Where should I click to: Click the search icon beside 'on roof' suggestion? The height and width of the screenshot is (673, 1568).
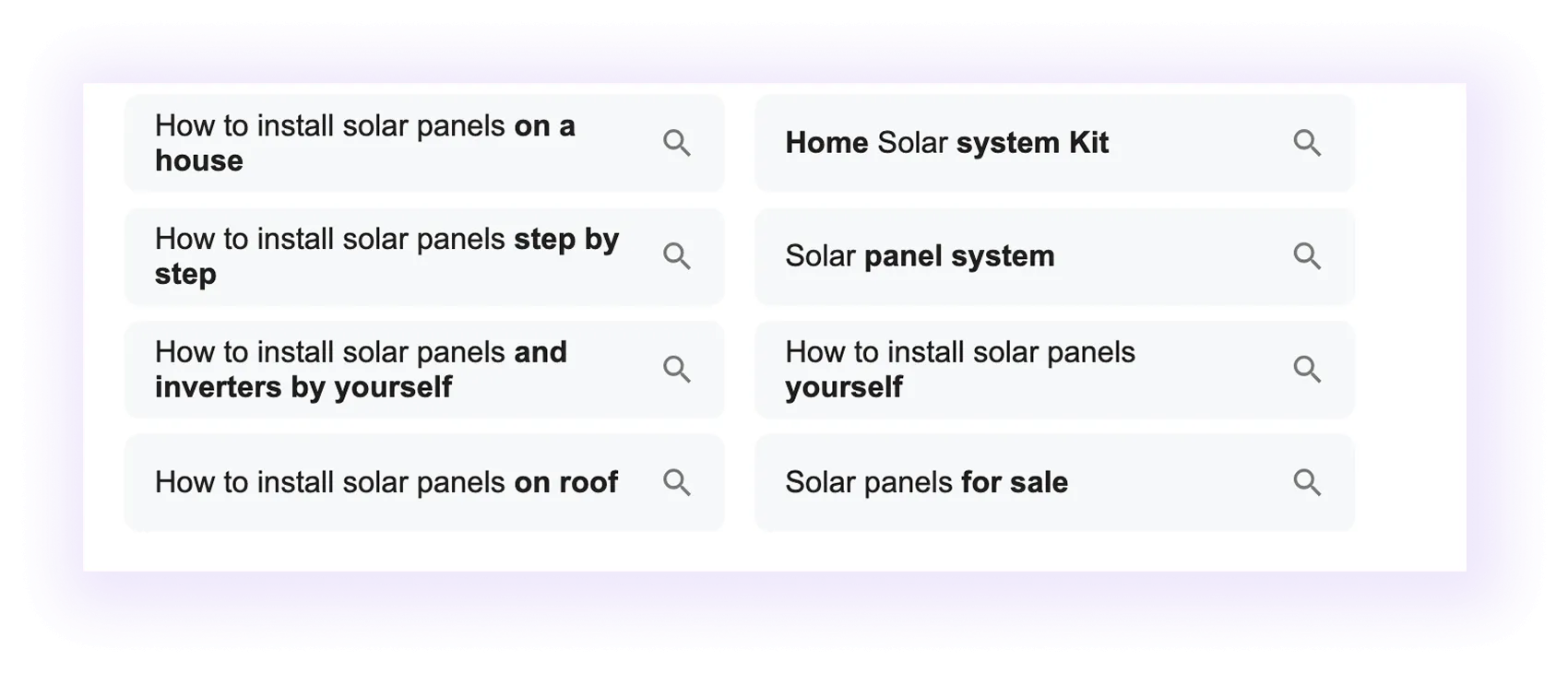coord(678,482)
